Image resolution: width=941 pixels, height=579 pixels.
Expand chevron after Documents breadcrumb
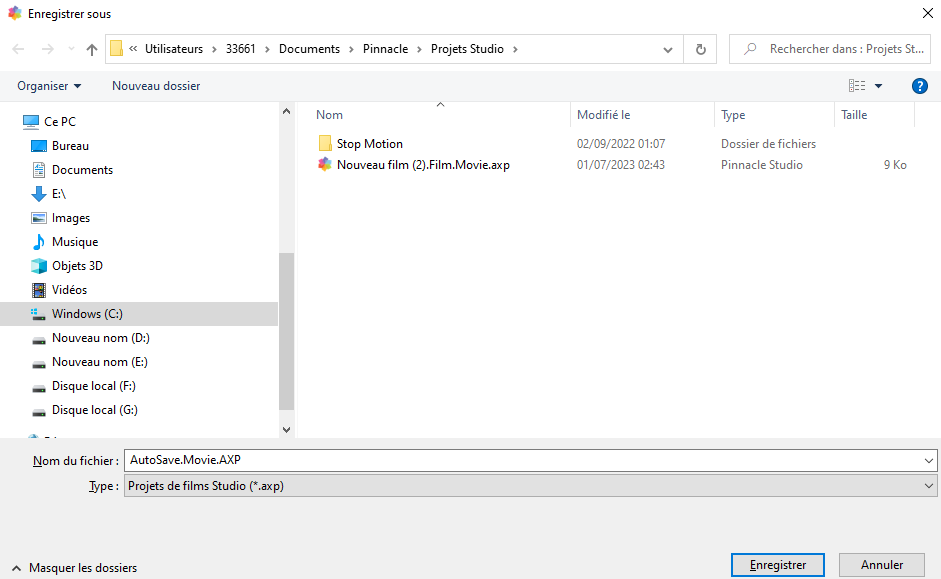[x=351, y=49]
